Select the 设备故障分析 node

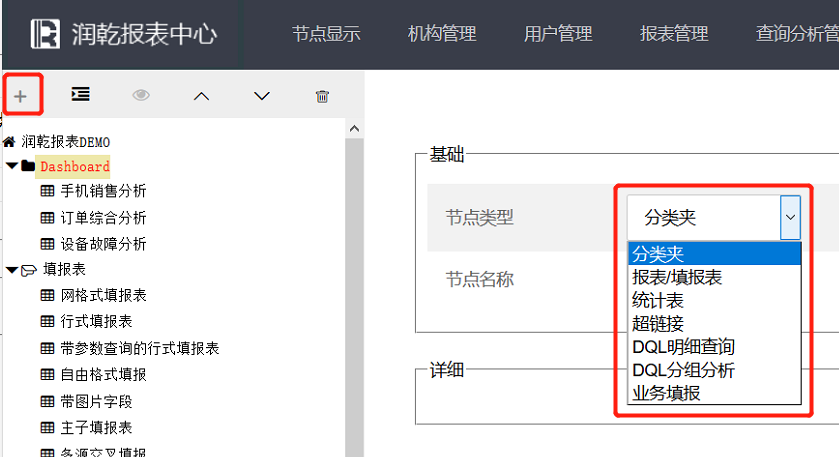pos(103,244)
